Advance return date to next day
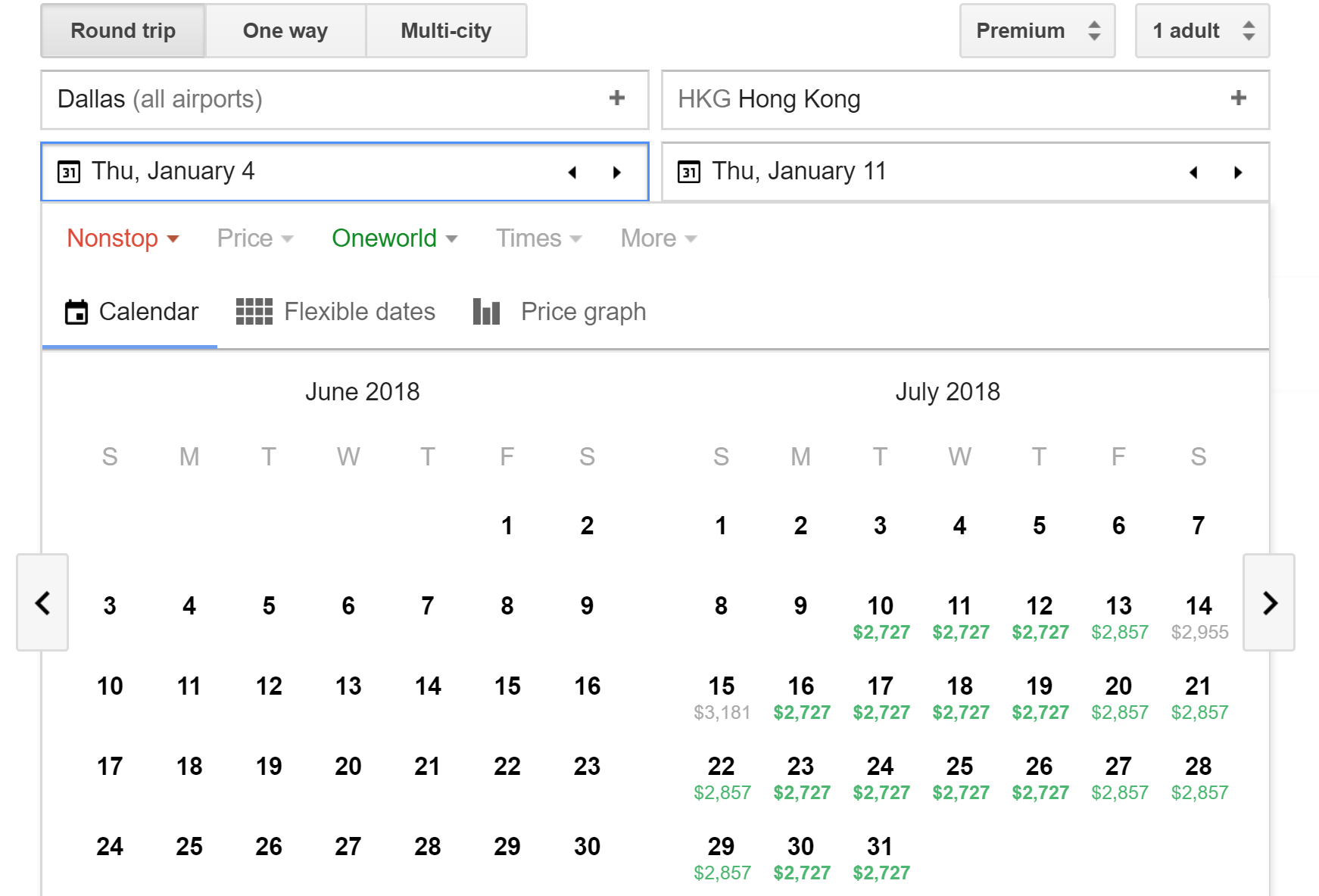 tap(1238, 173)
